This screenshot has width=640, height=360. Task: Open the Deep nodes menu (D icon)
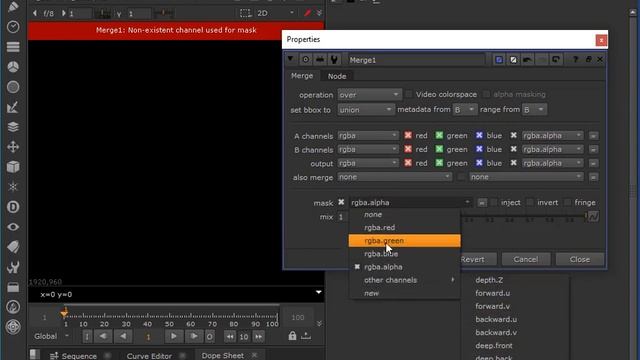click(x=13, y=207)
